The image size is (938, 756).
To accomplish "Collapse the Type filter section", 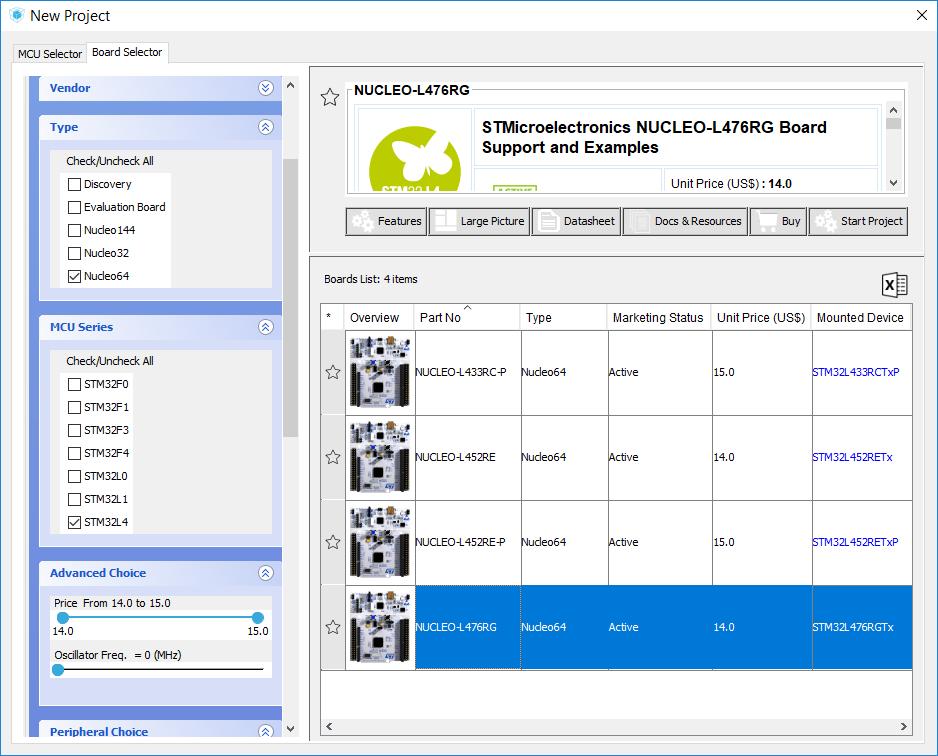I will click(266, 127).
